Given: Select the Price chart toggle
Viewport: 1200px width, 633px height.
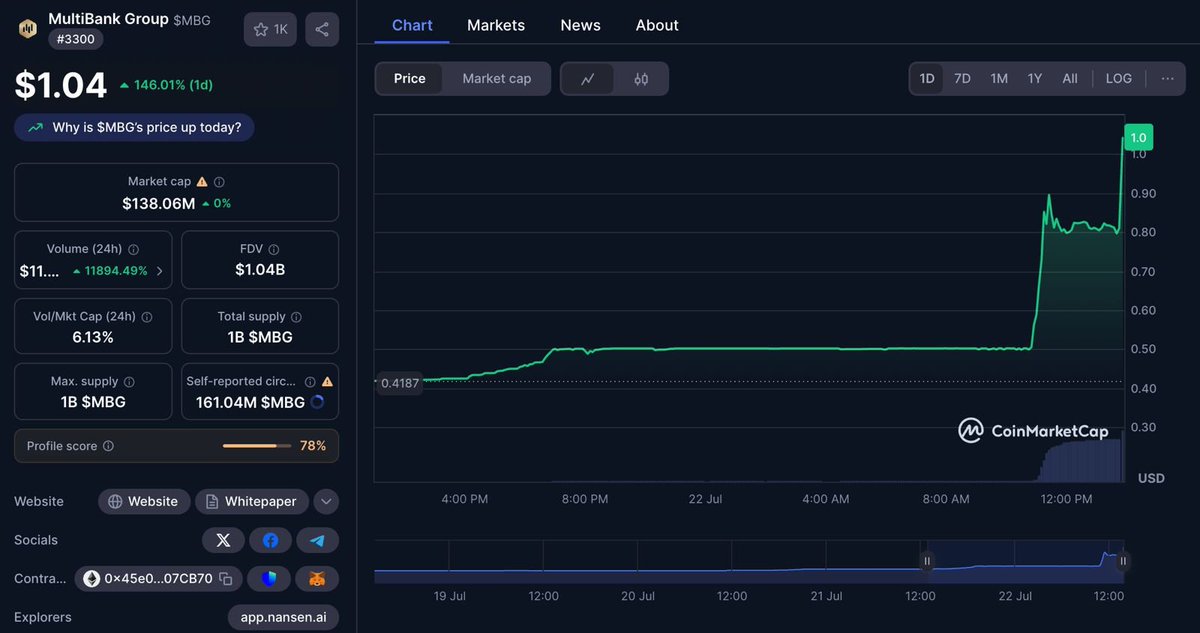Looking at the screenshot, I should (409, 79).
